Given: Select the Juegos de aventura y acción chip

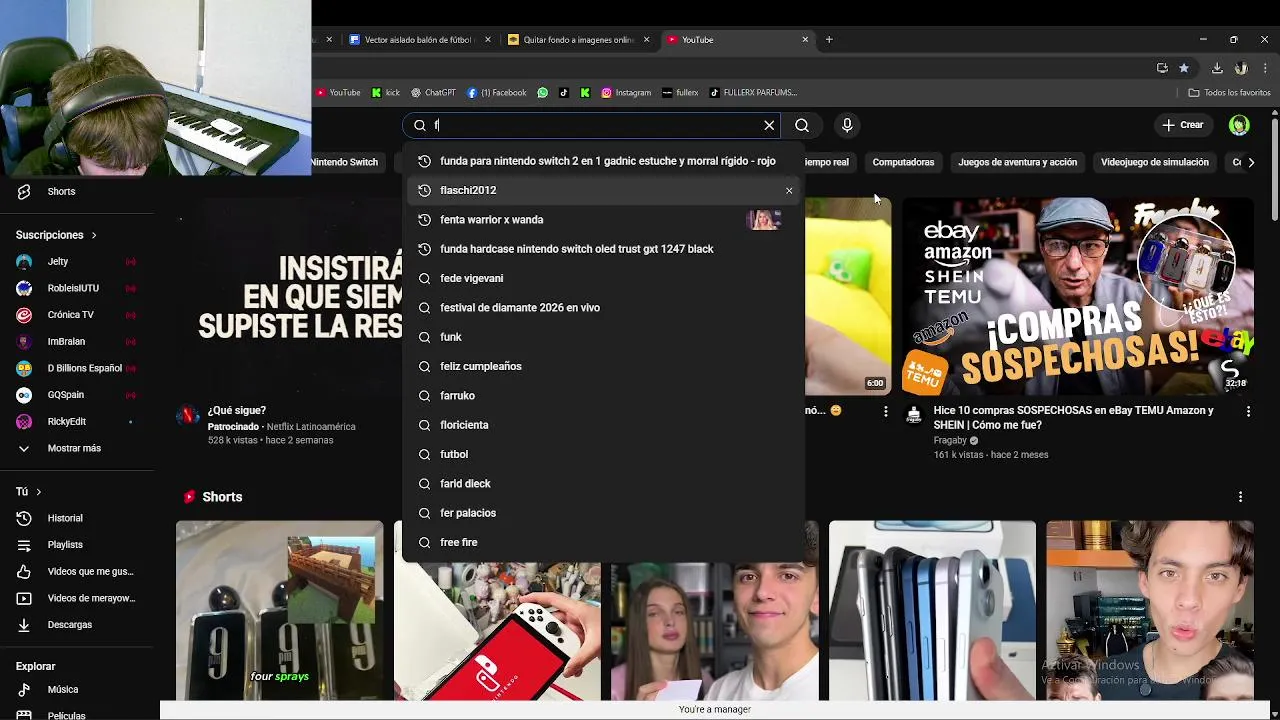Looking at the screenshot, I should coord(1017,162).
